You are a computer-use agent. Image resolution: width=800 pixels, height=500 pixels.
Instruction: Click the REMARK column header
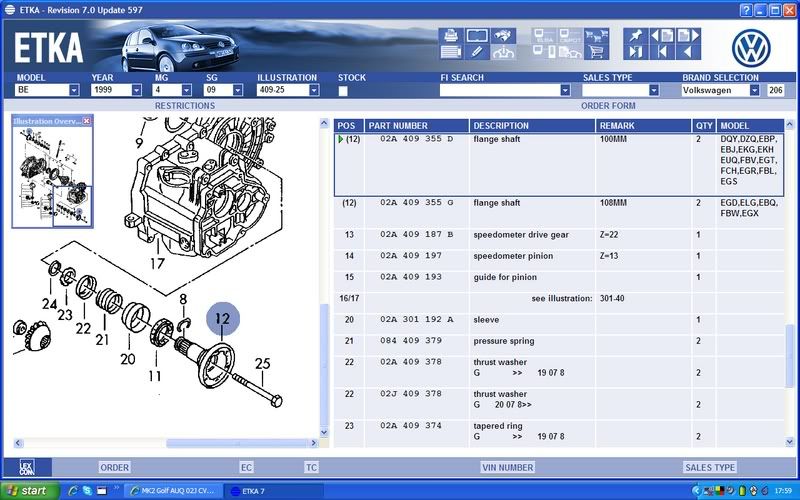click(x=644, y=126)
